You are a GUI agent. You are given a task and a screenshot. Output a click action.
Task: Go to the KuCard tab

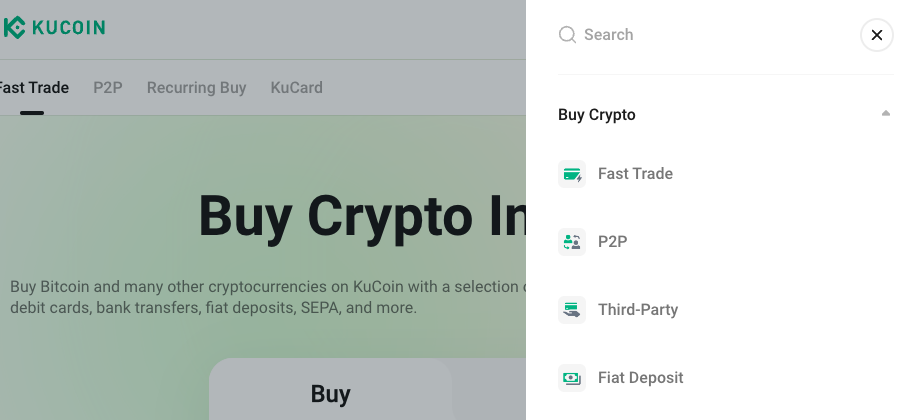(x=296, y=88)
